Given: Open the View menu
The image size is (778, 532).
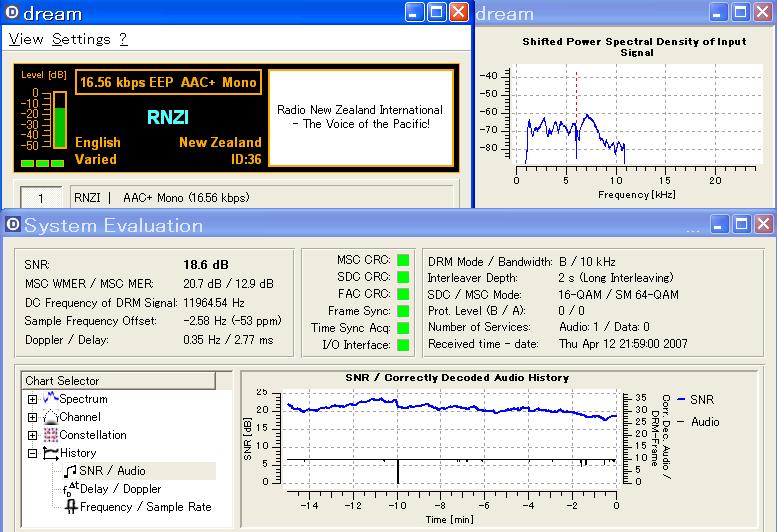Looking at the screenshot, I should 26,39.
